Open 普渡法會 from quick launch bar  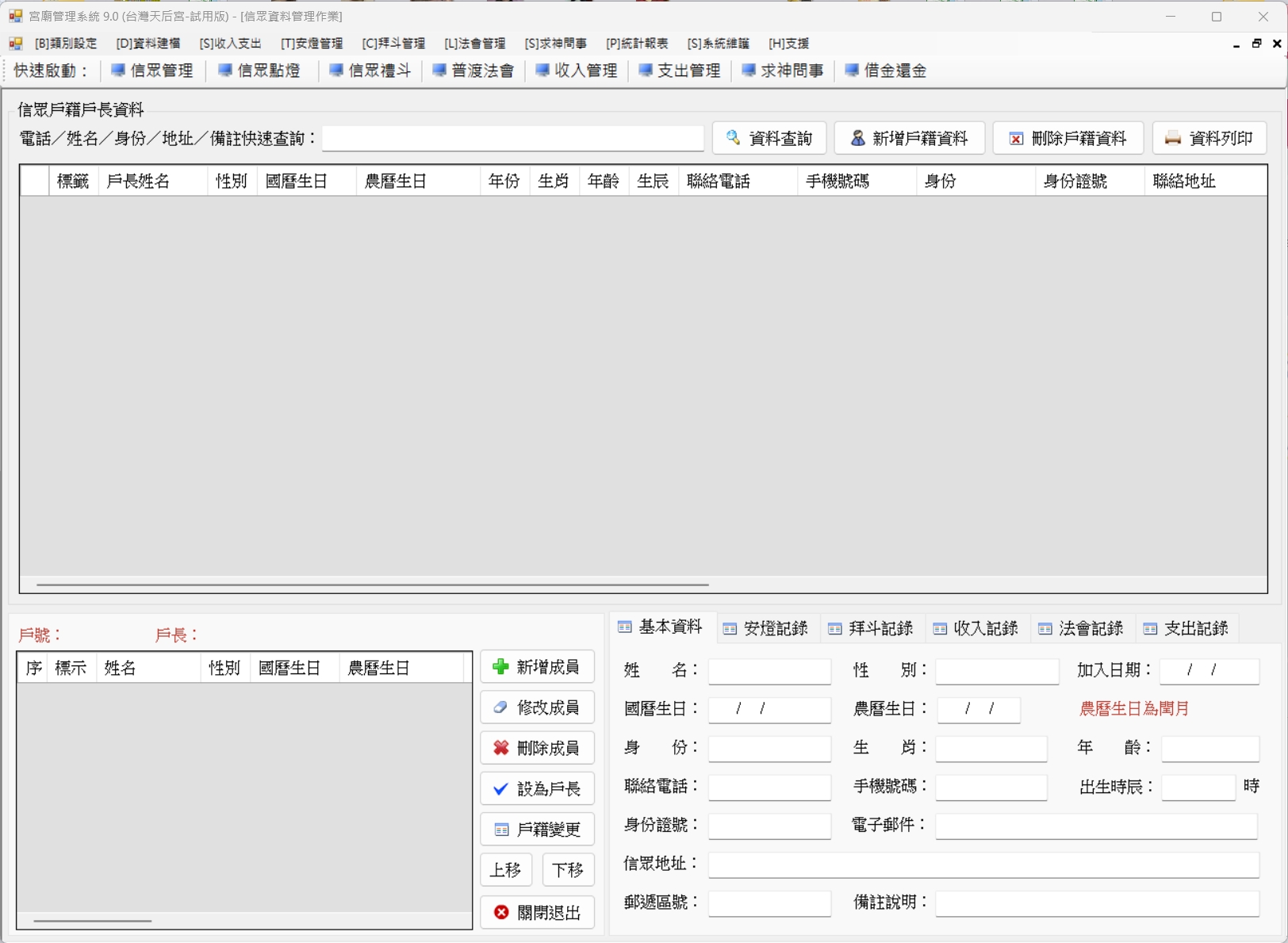[473, 71]
